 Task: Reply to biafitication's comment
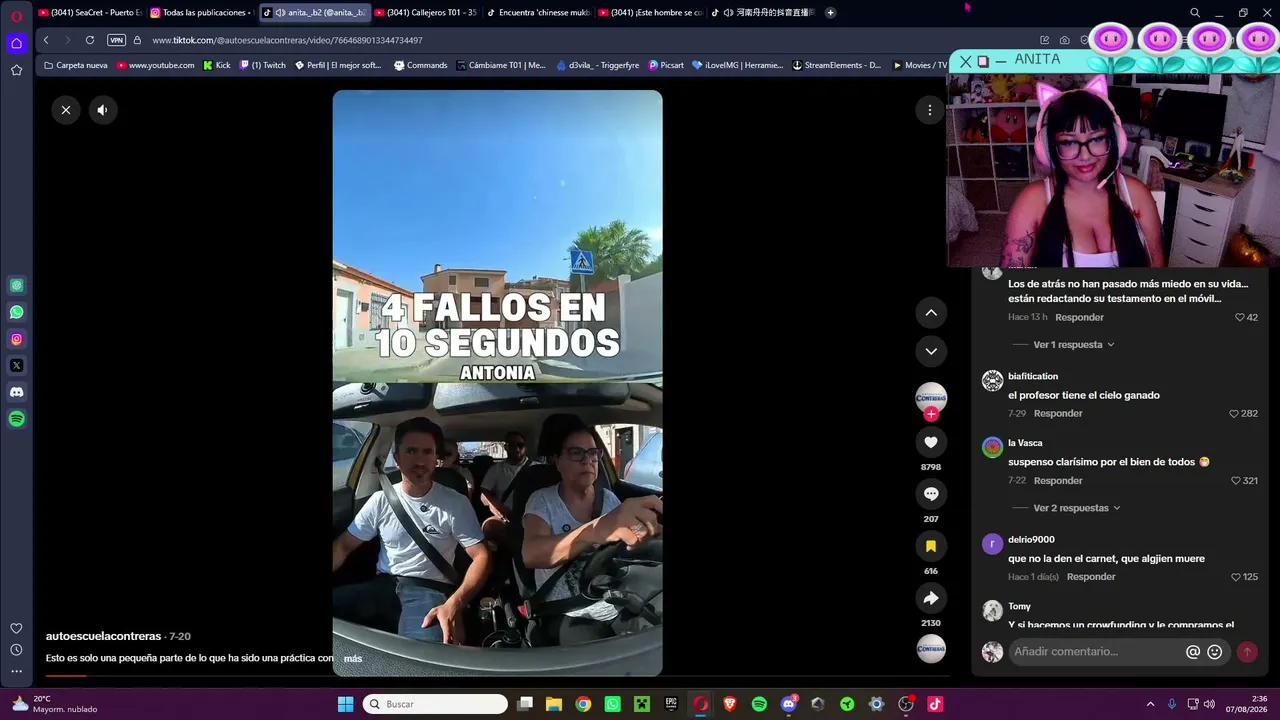(1058, 414)
